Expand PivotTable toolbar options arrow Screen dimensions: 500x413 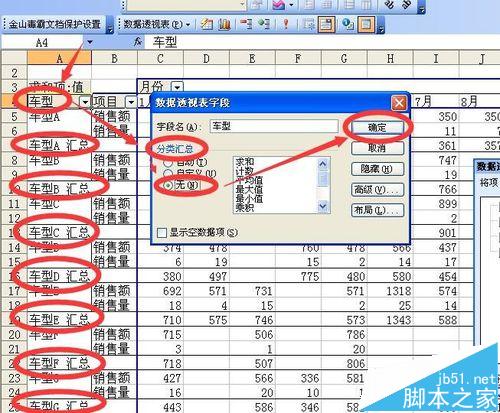point(380,25)
